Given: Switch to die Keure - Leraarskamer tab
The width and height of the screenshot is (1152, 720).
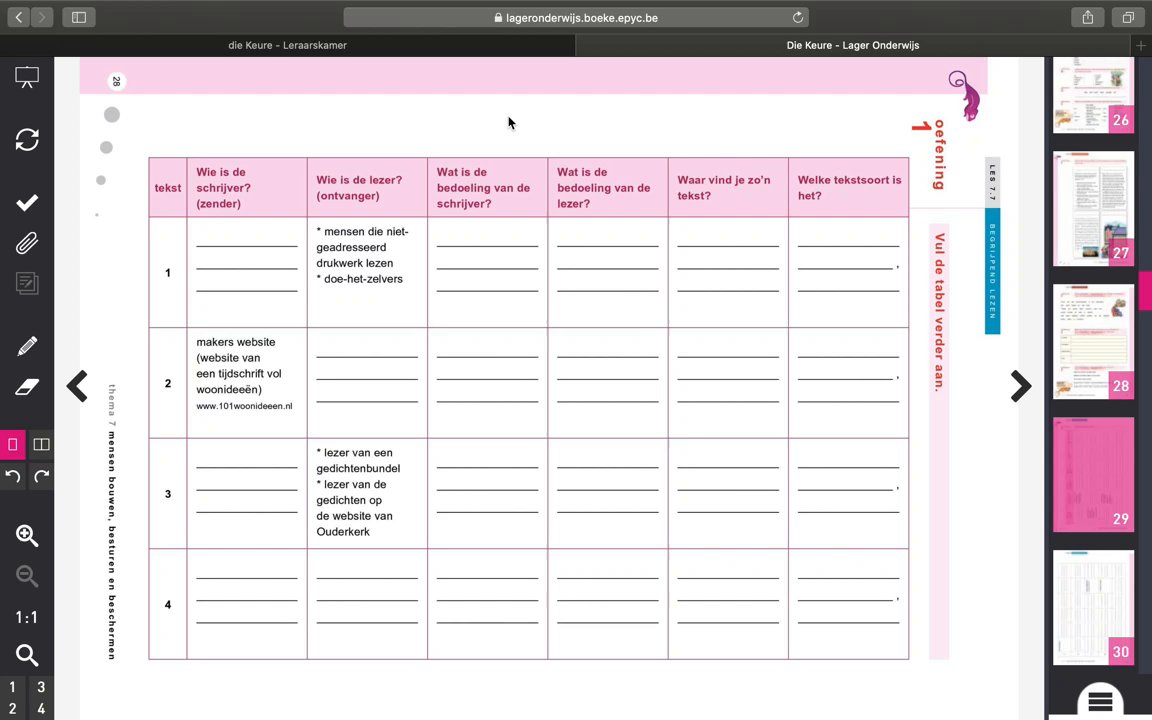Looking at the screenshot, I should pos(287,45).
